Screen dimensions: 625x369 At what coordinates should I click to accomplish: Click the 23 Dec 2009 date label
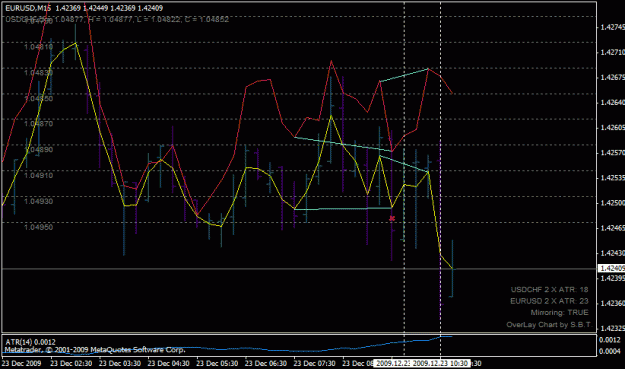tap(22, 363)
